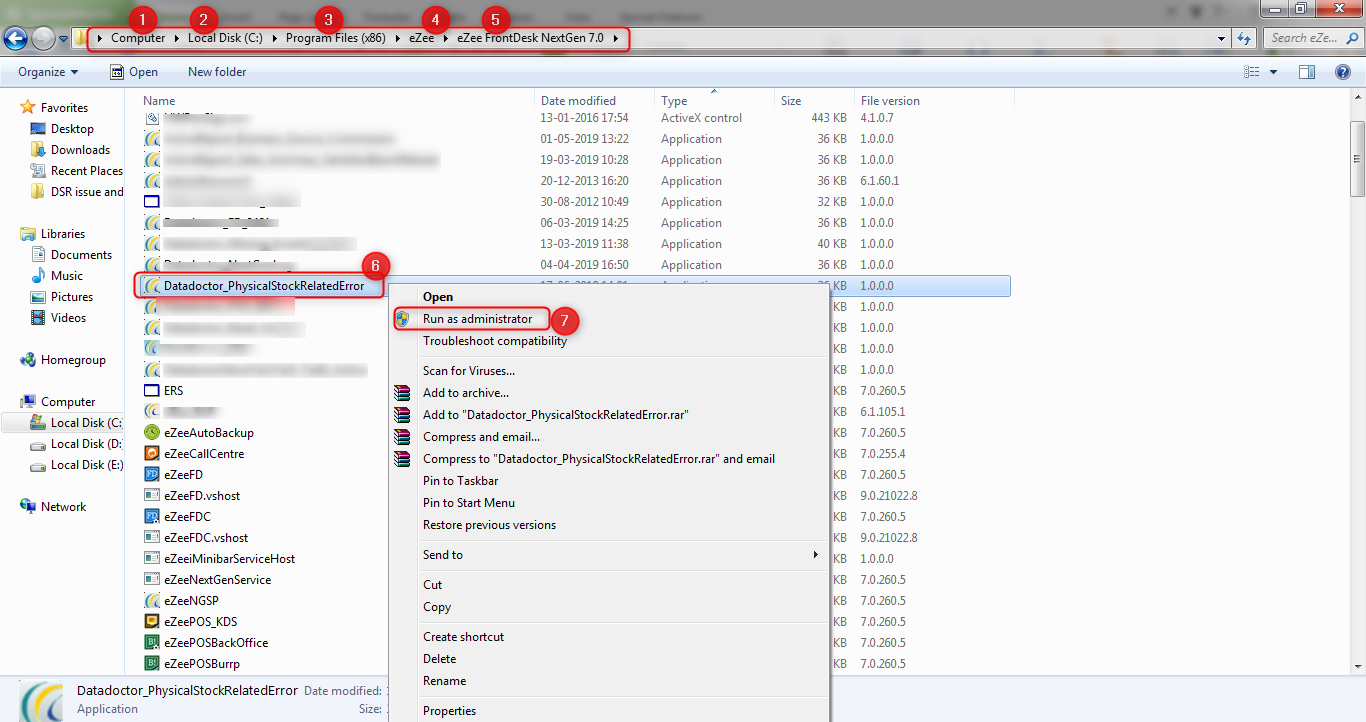Open the recent locations dropdown beside Forward
The height and width of the screenshot is (722, 1366).
(63, 39)
